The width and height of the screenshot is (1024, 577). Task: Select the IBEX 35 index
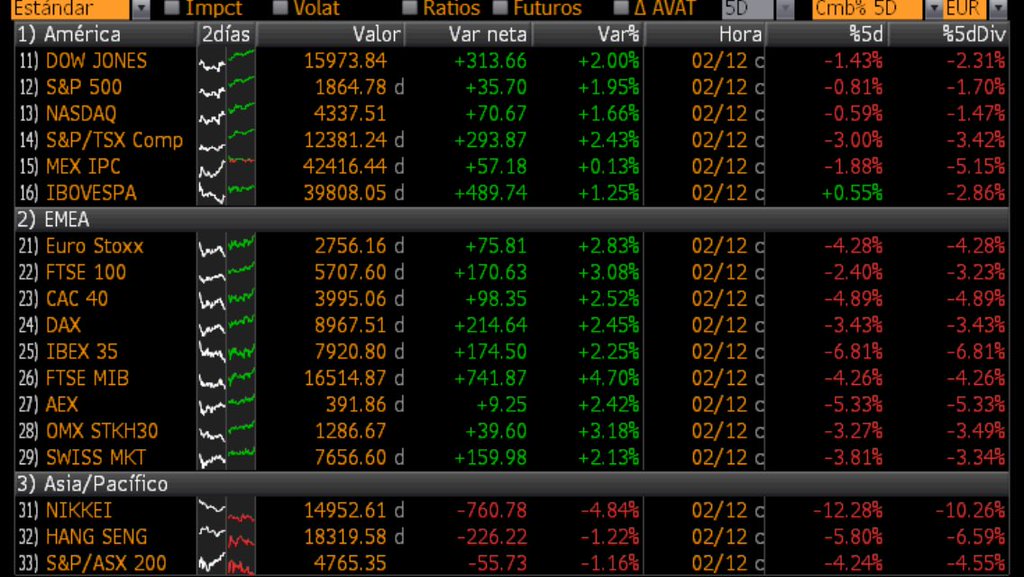tap(82, 352)
